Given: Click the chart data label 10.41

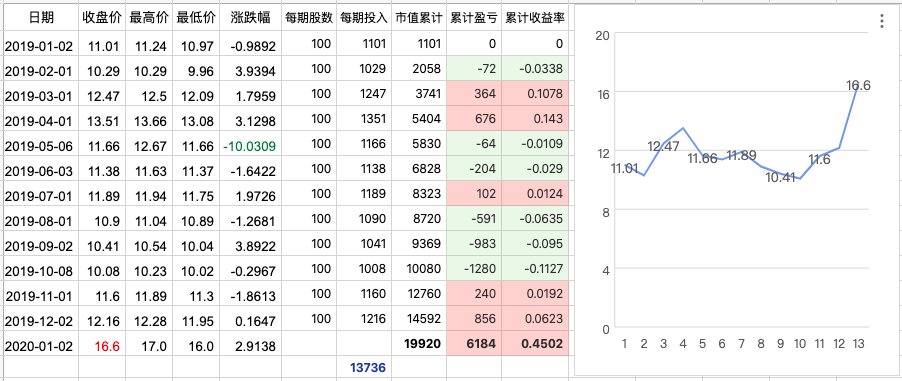Looking at the screenshot, I should tap(780, 177).
